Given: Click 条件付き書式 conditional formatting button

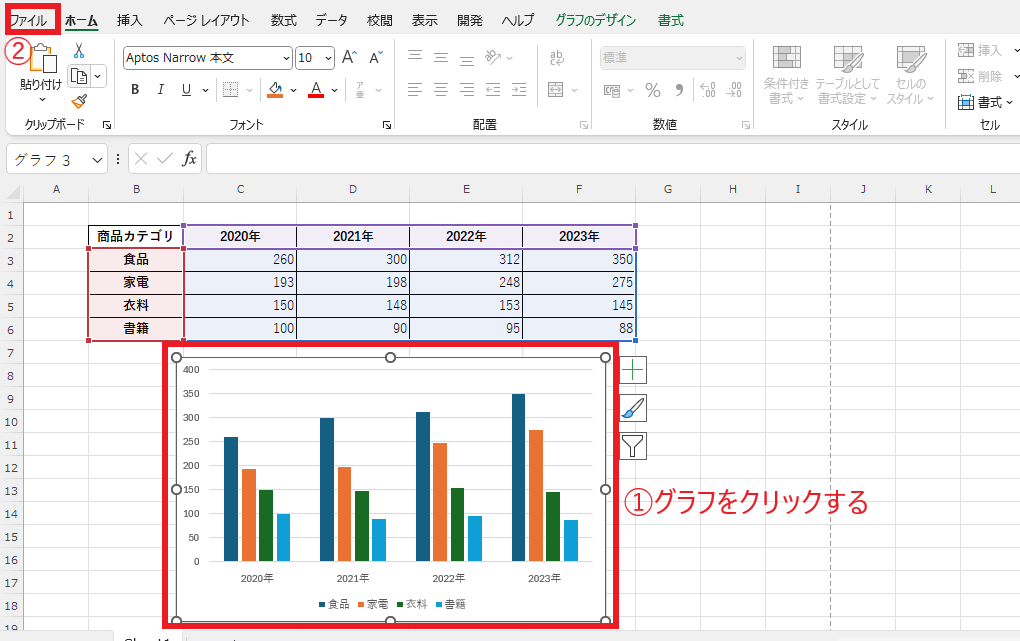Looking at the screenshot, I should click(x=786, y=75).
